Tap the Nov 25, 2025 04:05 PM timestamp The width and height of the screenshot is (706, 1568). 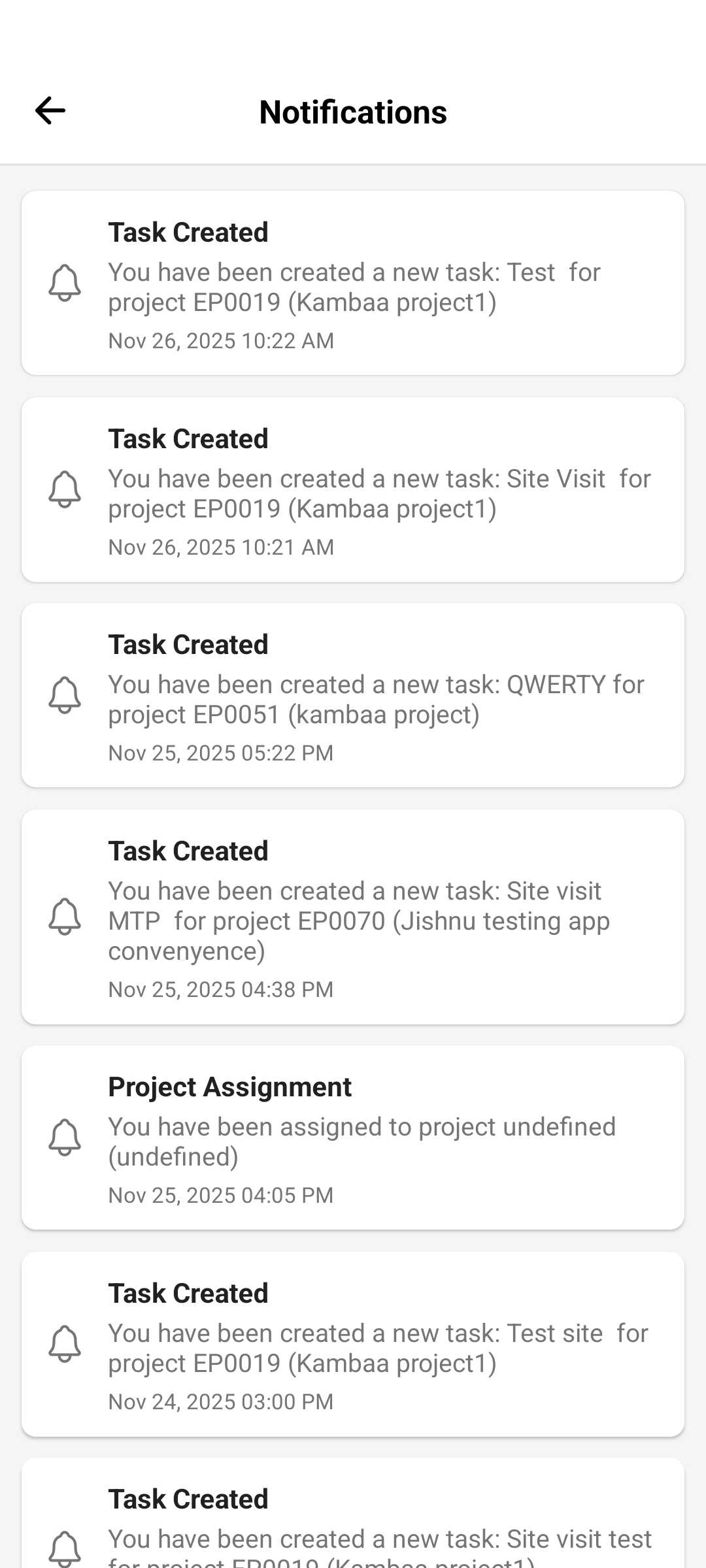click(x=221, y=1196)
